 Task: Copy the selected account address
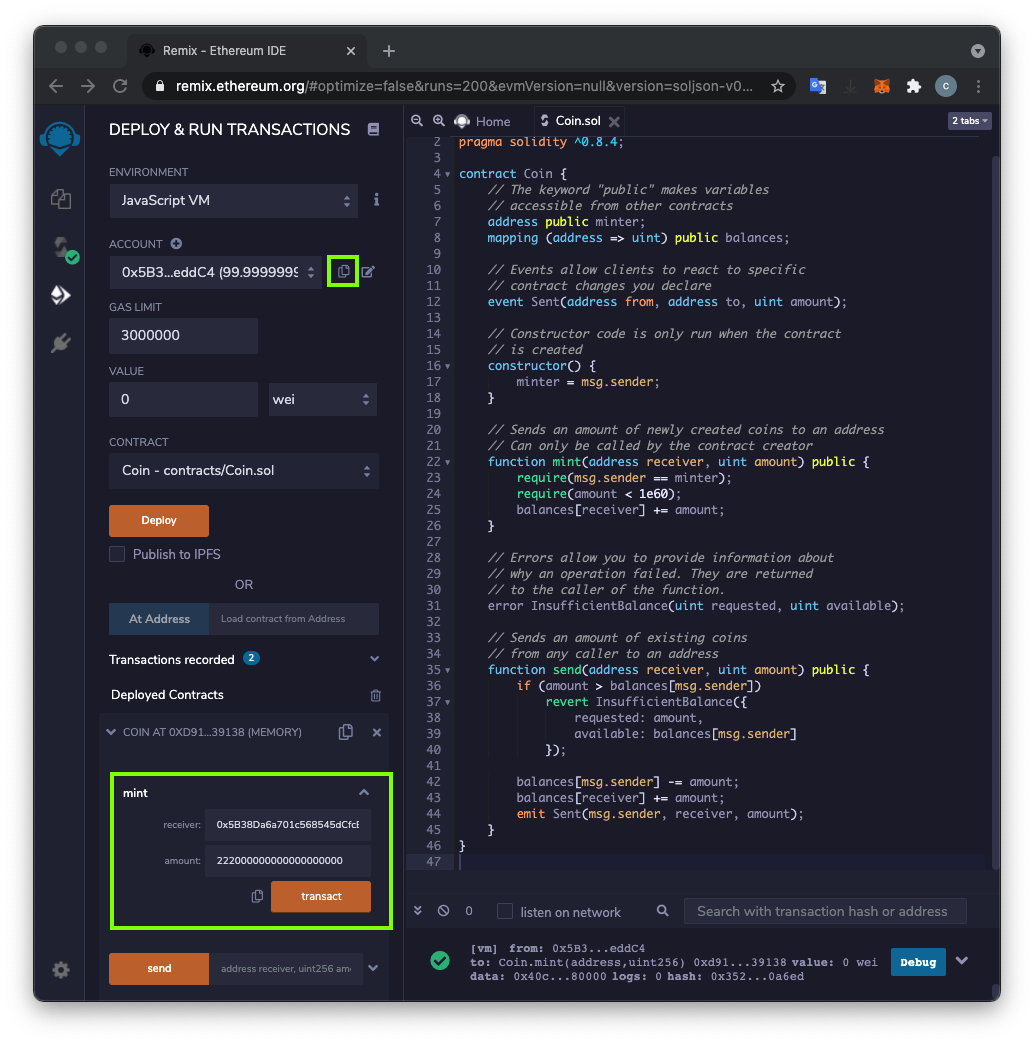click(x=343, y=271)
